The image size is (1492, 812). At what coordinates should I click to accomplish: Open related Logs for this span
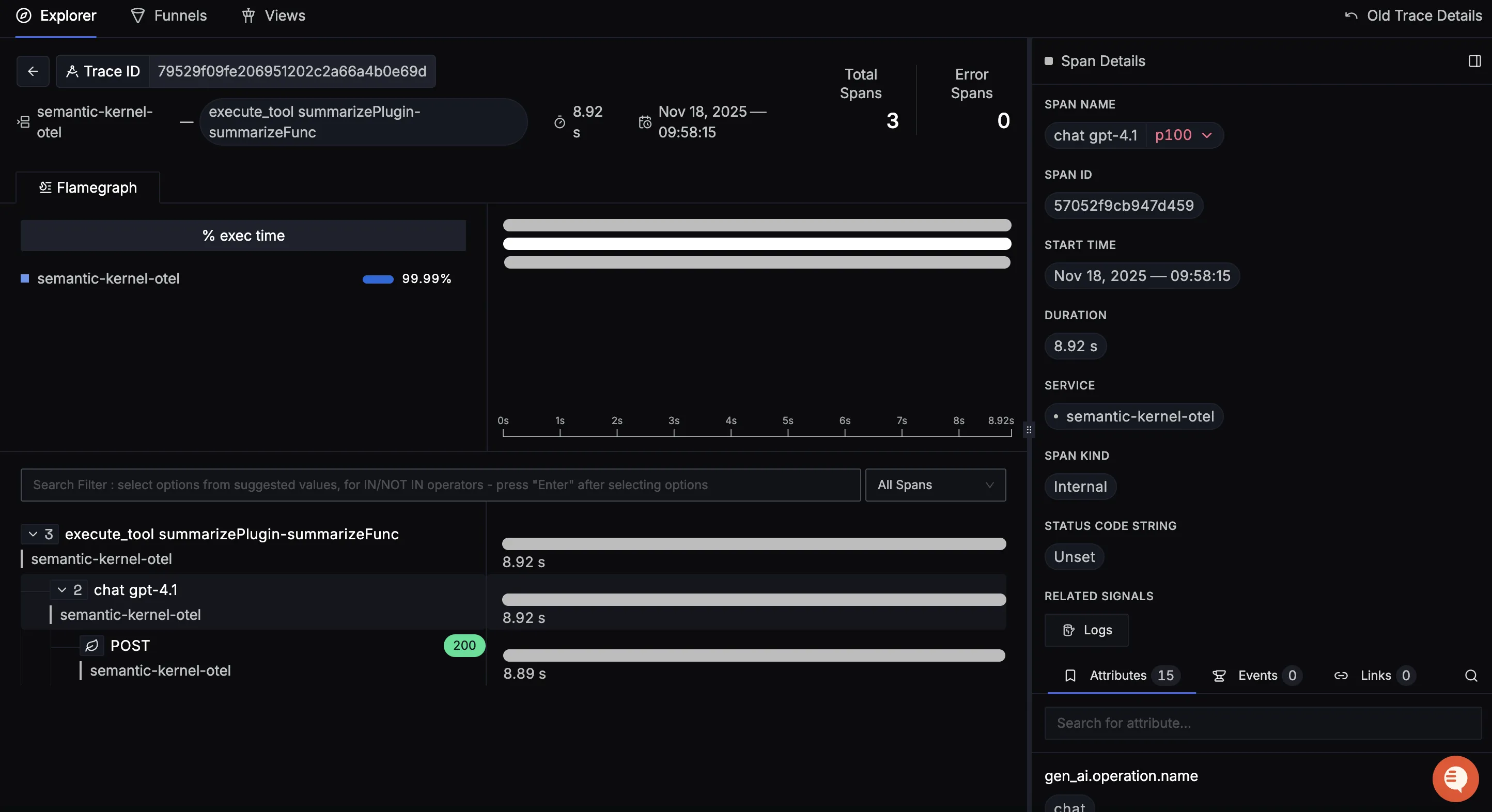pyautogui.click(x=1086, y=630)
